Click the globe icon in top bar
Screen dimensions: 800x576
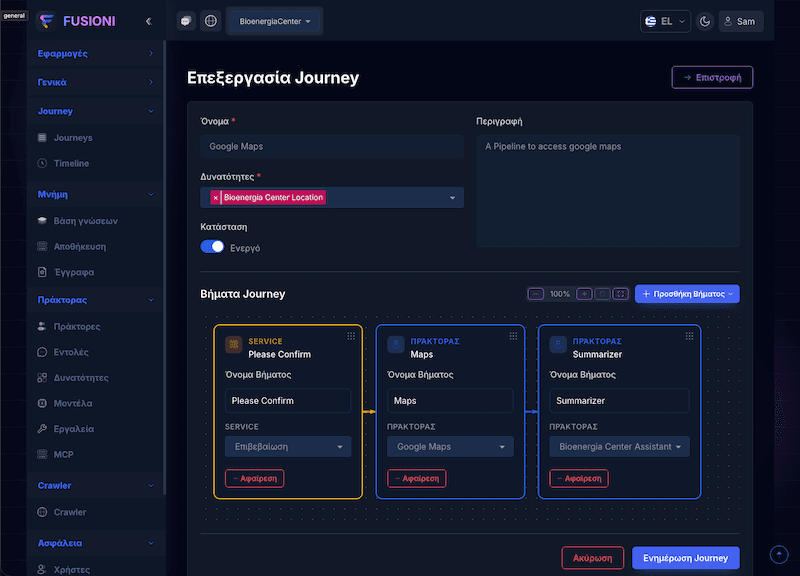(211, 21)
